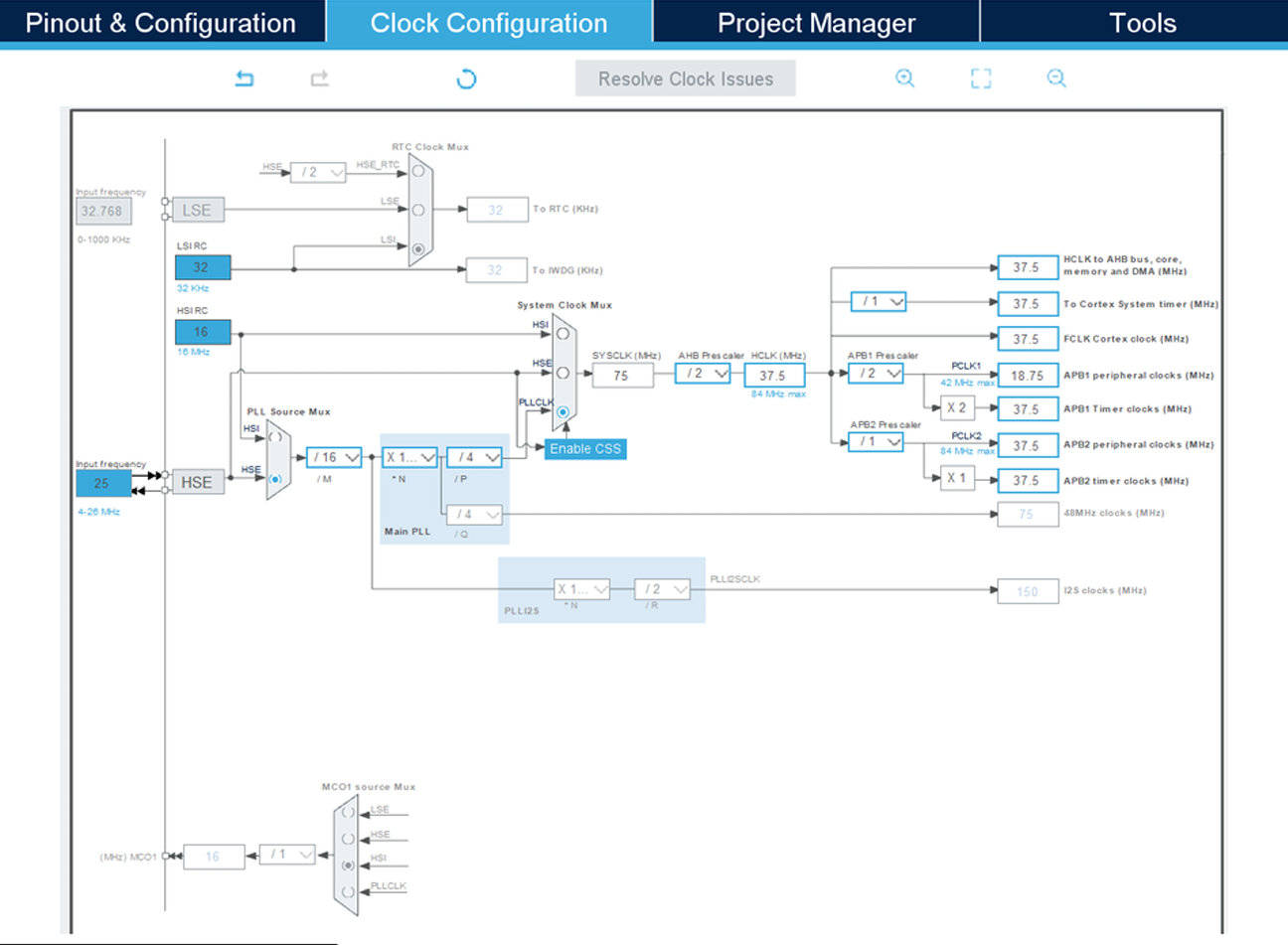Click the LSE input frequency field 32.768
This screenshot has width=1288, height=945.
coord(103,211)
